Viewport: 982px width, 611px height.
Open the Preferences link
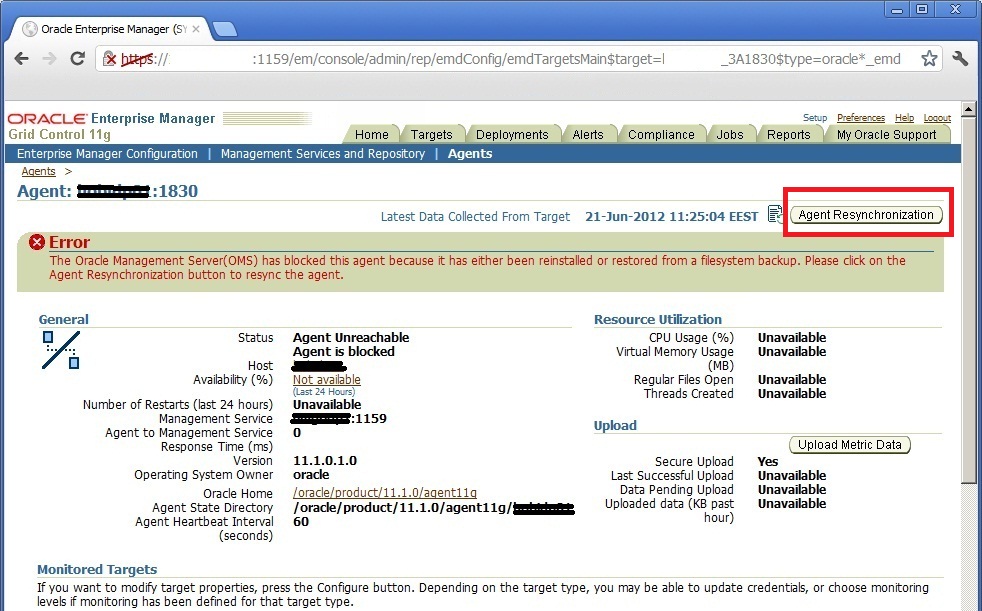point(861,118)
